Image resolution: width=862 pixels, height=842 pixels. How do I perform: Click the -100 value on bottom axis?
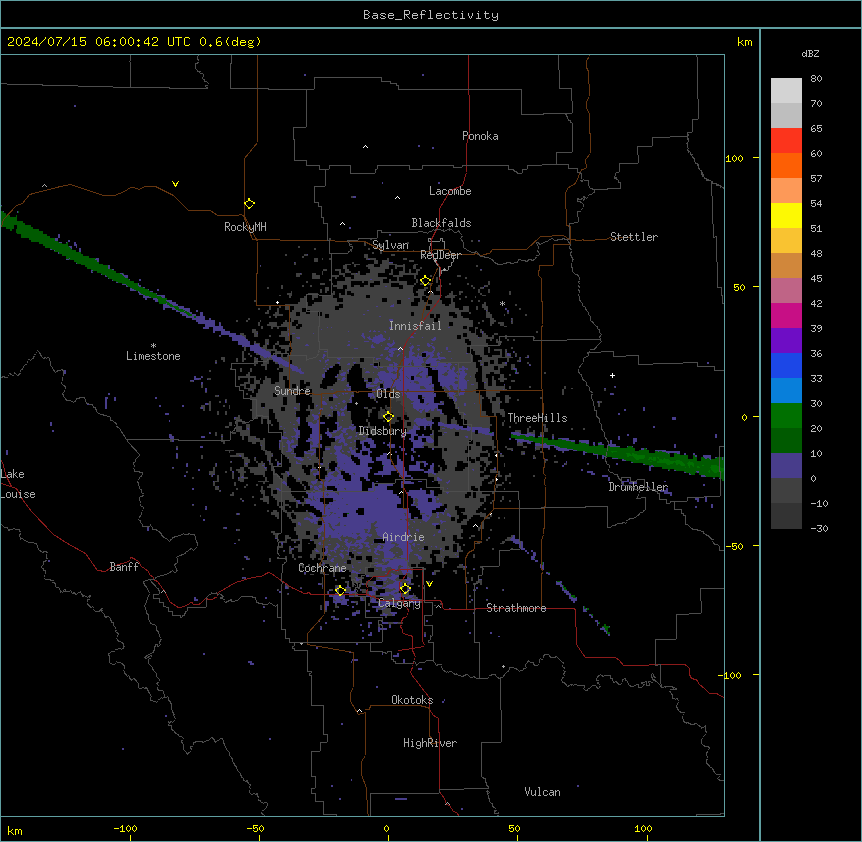point(125,829)
